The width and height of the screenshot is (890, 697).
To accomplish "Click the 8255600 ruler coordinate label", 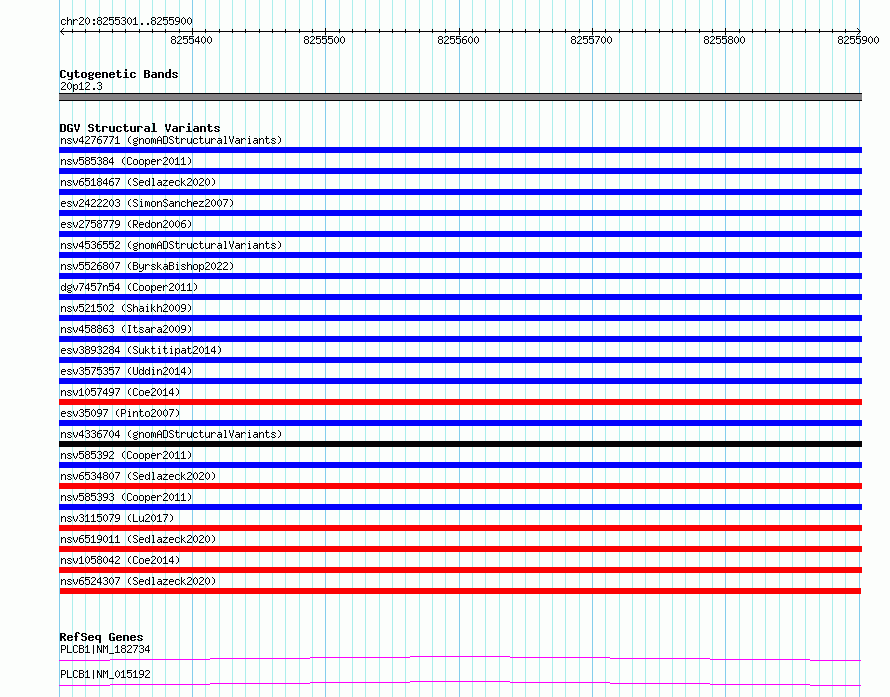I will click(x=458, y=40).
